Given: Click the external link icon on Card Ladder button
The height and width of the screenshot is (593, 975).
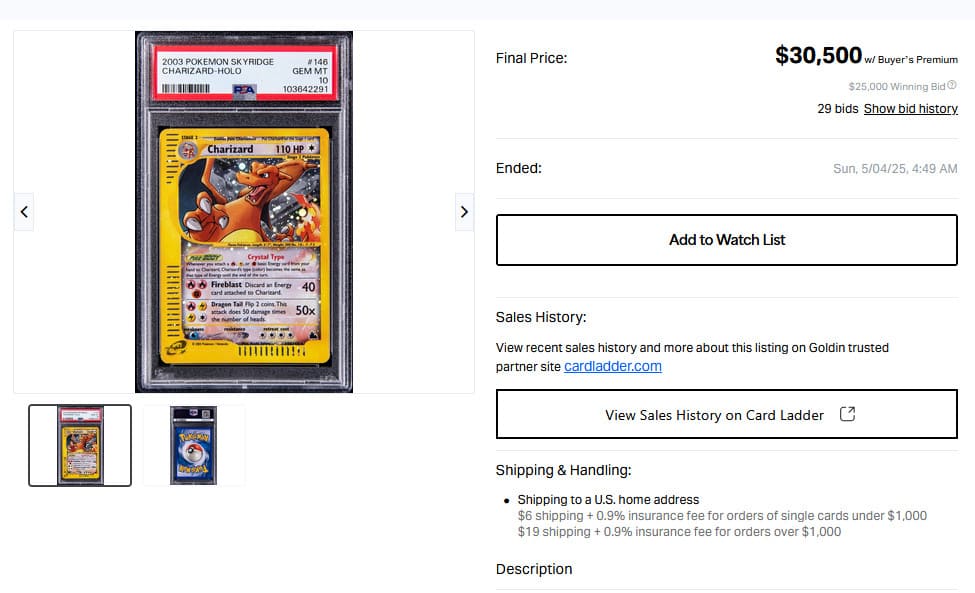Looking at the screenshot, I should click(x=848, y=414).
